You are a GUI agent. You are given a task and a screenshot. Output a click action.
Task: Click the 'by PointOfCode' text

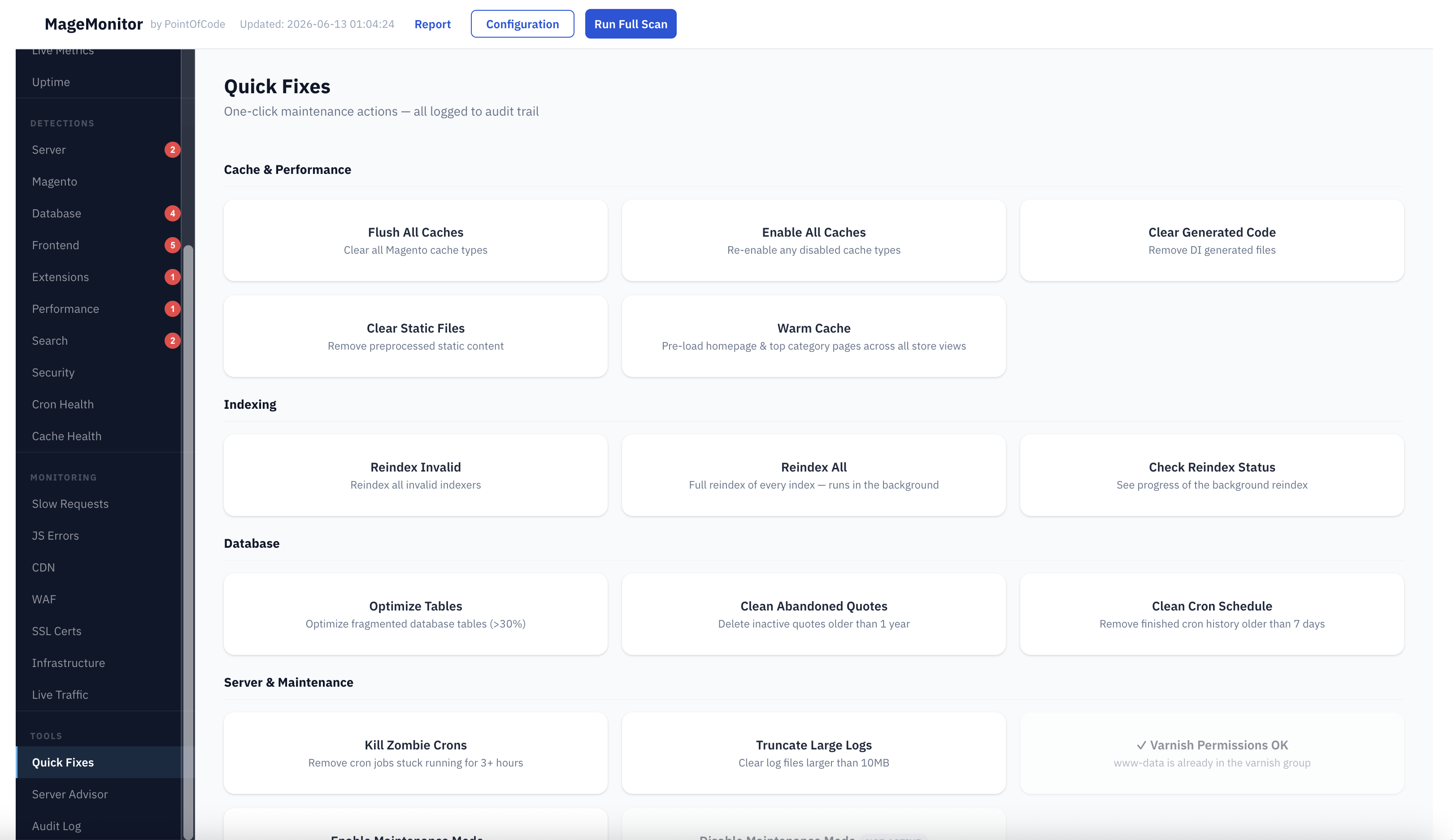(x=188, y=24)
